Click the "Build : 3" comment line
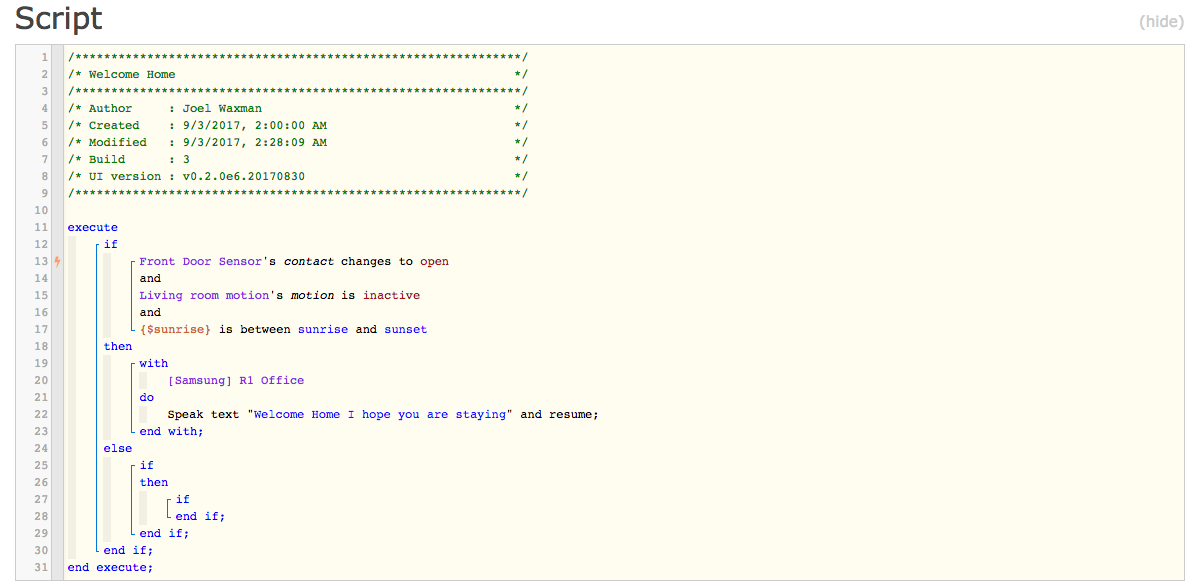Image resolution: width=1194 pixels, height=586 pixels. pyautogui.click(x=298, y=159)
